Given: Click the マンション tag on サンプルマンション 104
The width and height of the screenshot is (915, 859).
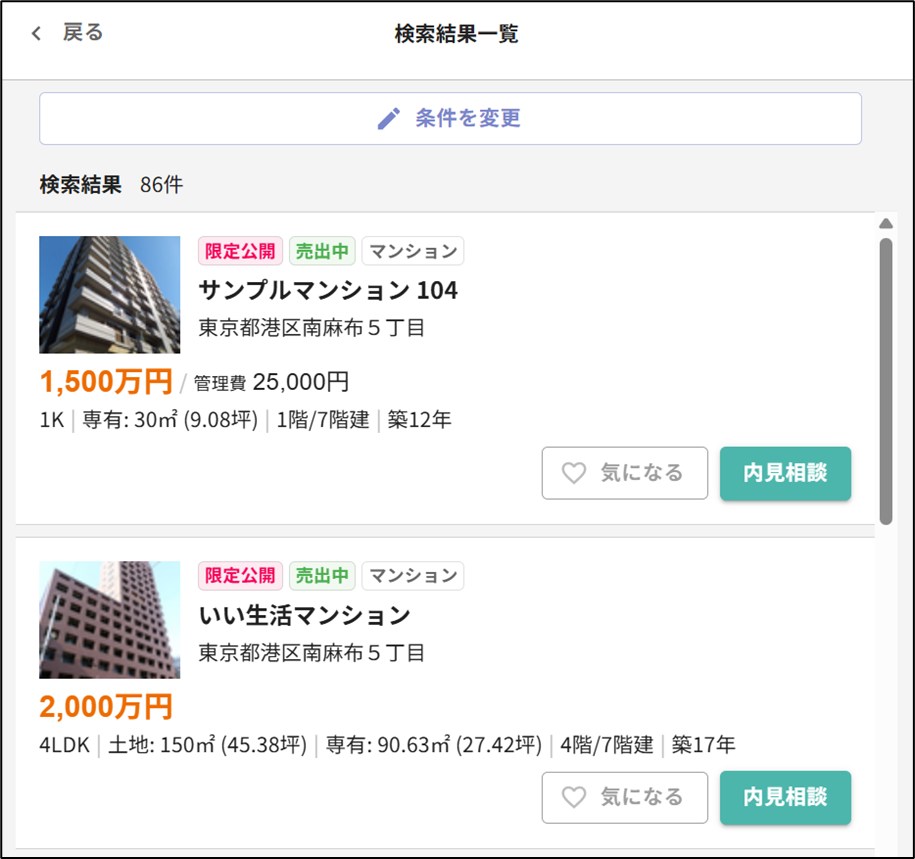Looking at the screenshot, I should pos(412,251).
